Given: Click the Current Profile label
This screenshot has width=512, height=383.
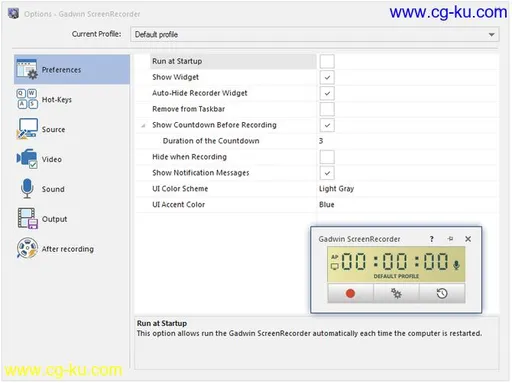Looking at the screenshot, I should [x=97, y=34].
